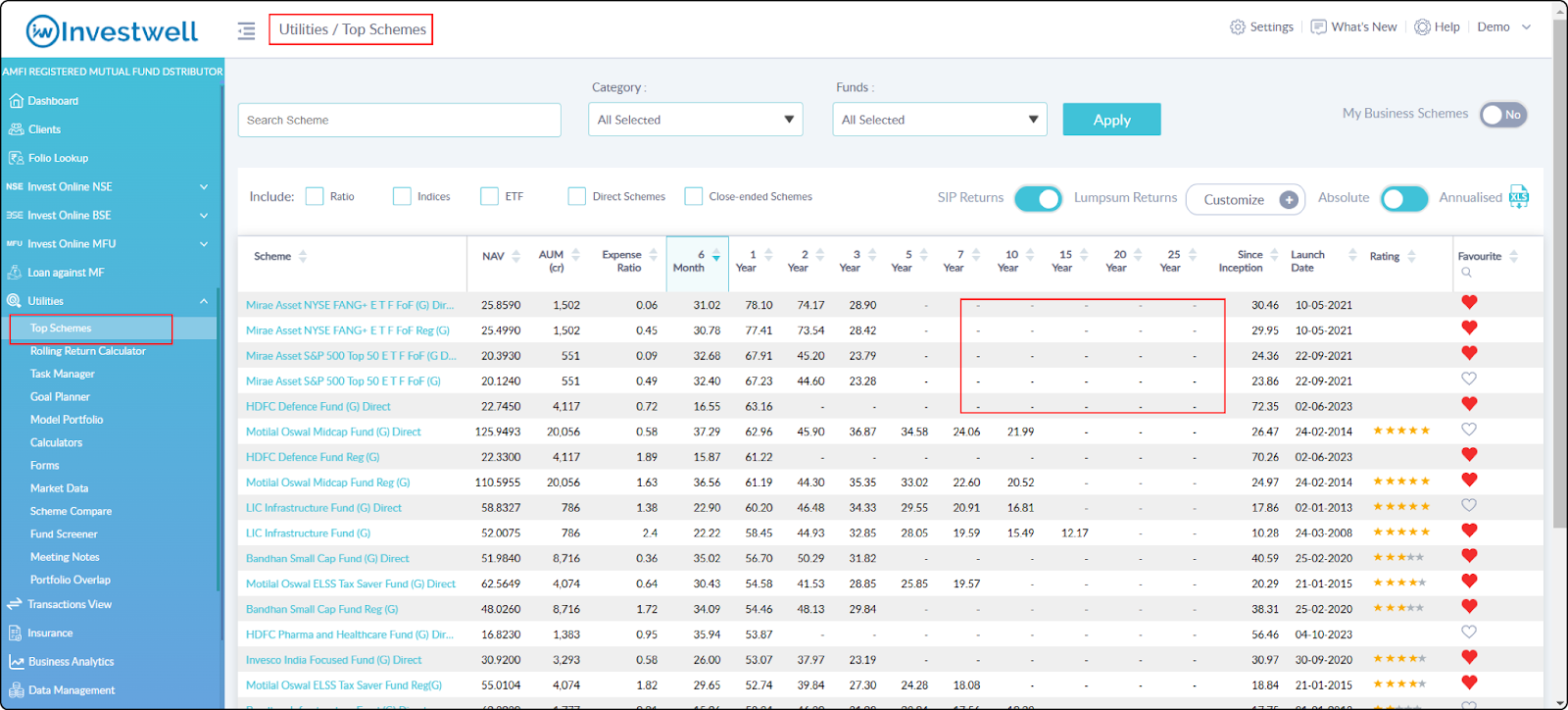Screen dimensions: 1568x710
Task: Collapse sidebar using hamburger menu icon
Action: tap(246, 30)
